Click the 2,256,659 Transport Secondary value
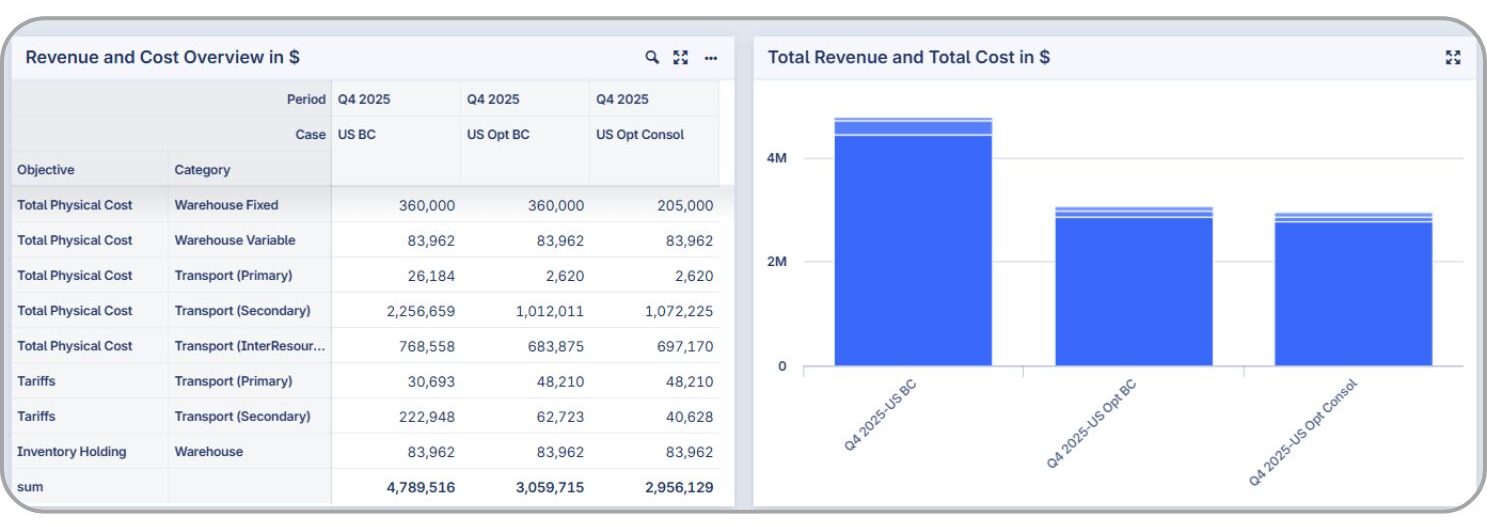1487x525 pixels. (420, 311)
